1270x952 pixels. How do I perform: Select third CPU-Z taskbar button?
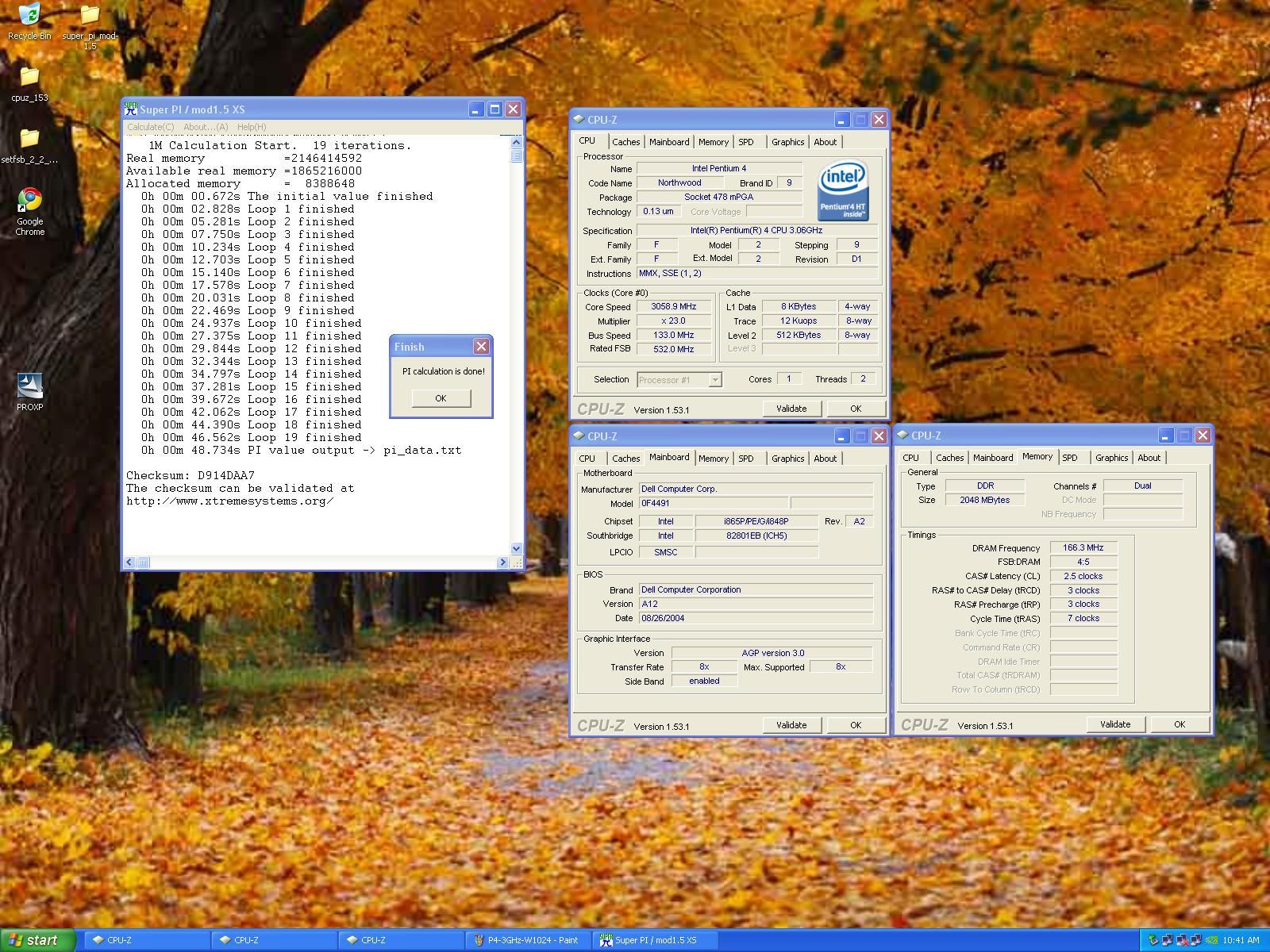(x=400, y=940)
